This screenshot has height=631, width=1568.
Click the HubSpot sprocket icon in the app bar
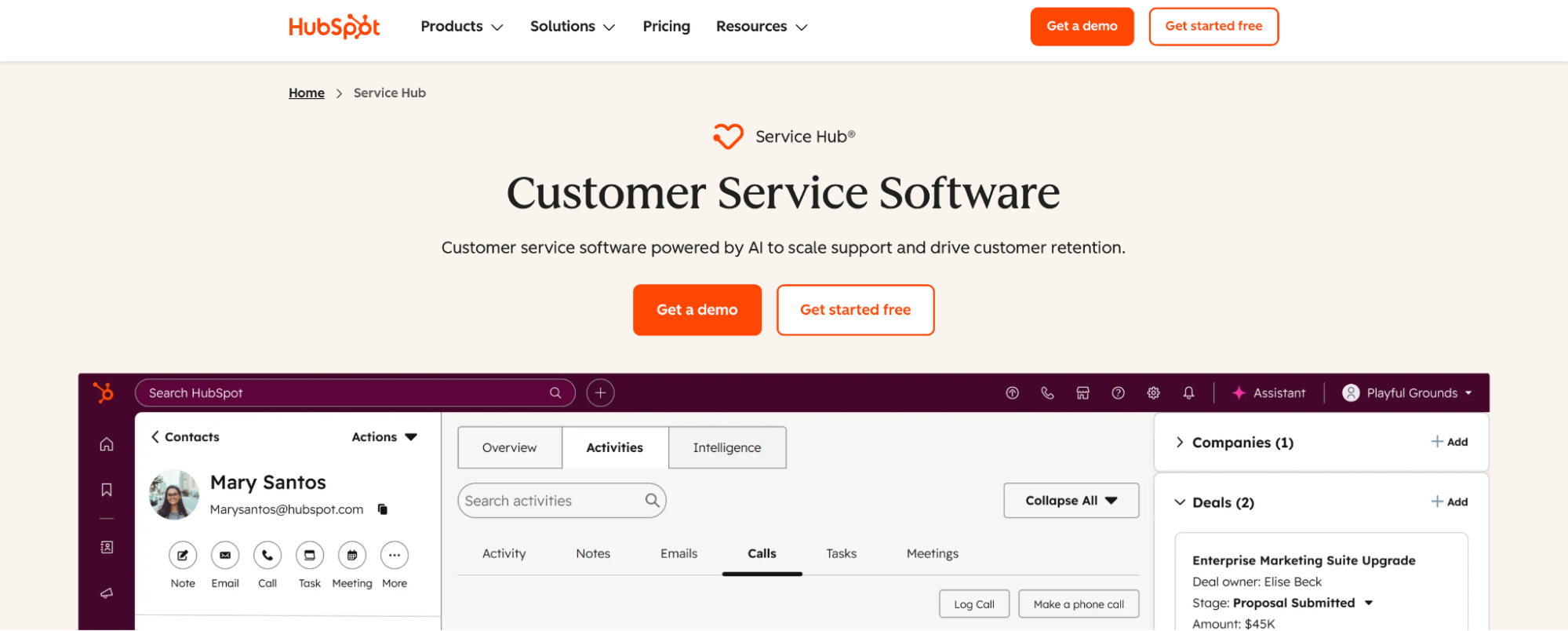pos(104,392)
